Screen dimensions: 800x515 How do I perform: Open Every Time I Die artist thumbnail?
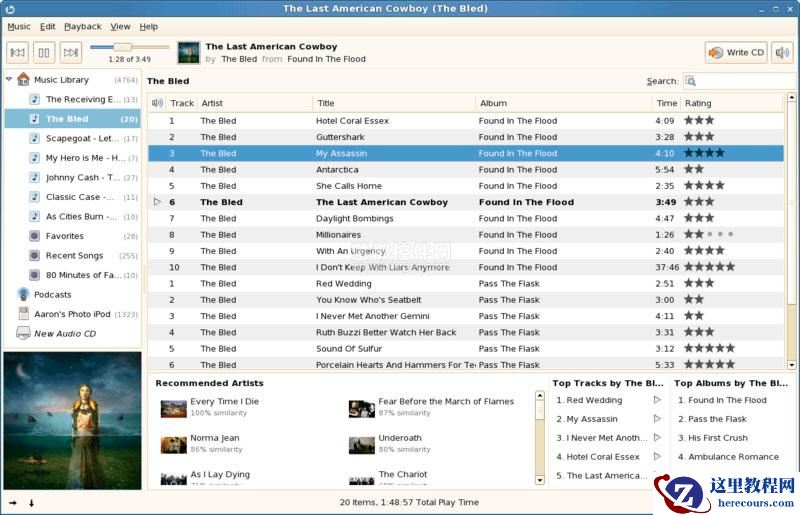click(173, 408)
